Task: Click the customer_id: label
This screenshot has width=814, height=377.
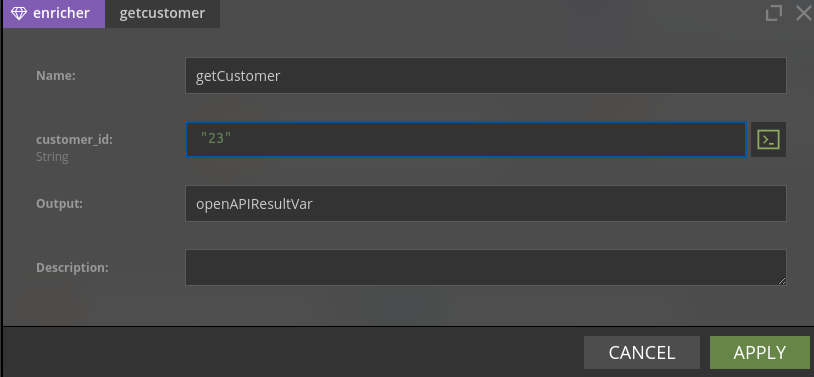Action: pyautogui.click(x=74, y=140)
